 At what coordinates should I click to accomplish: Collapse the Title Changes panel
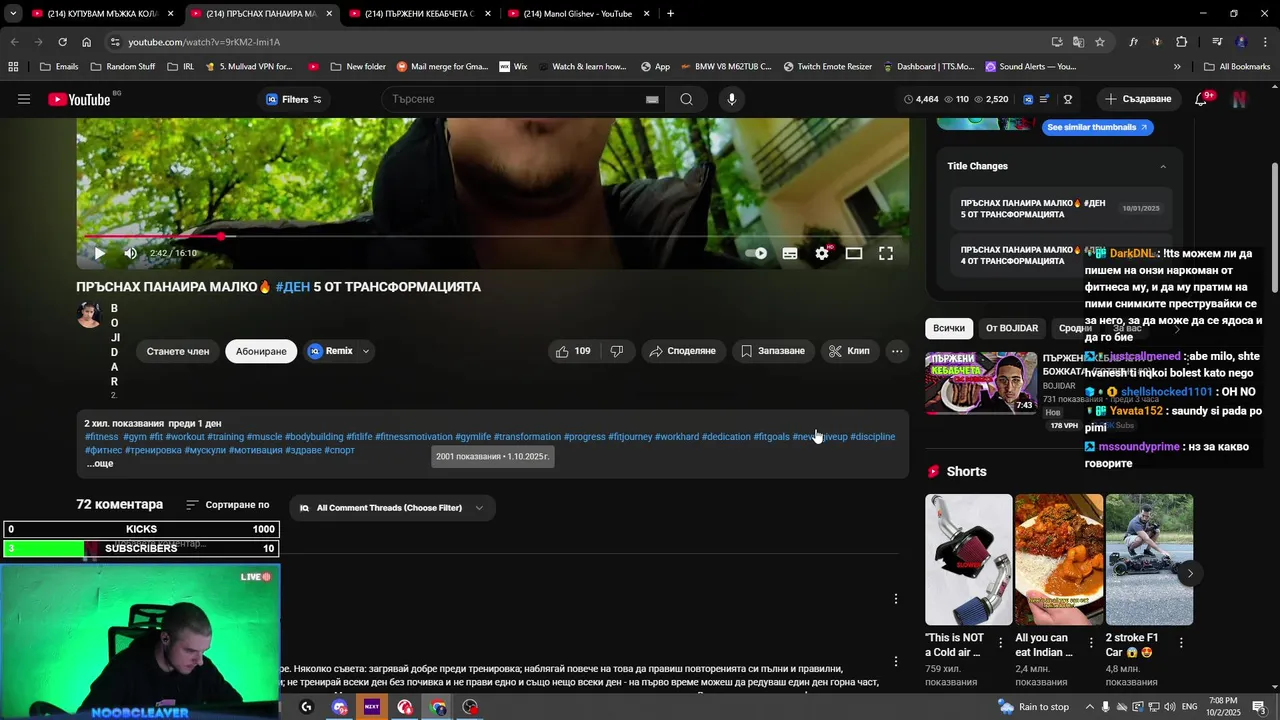point(1163,166)
